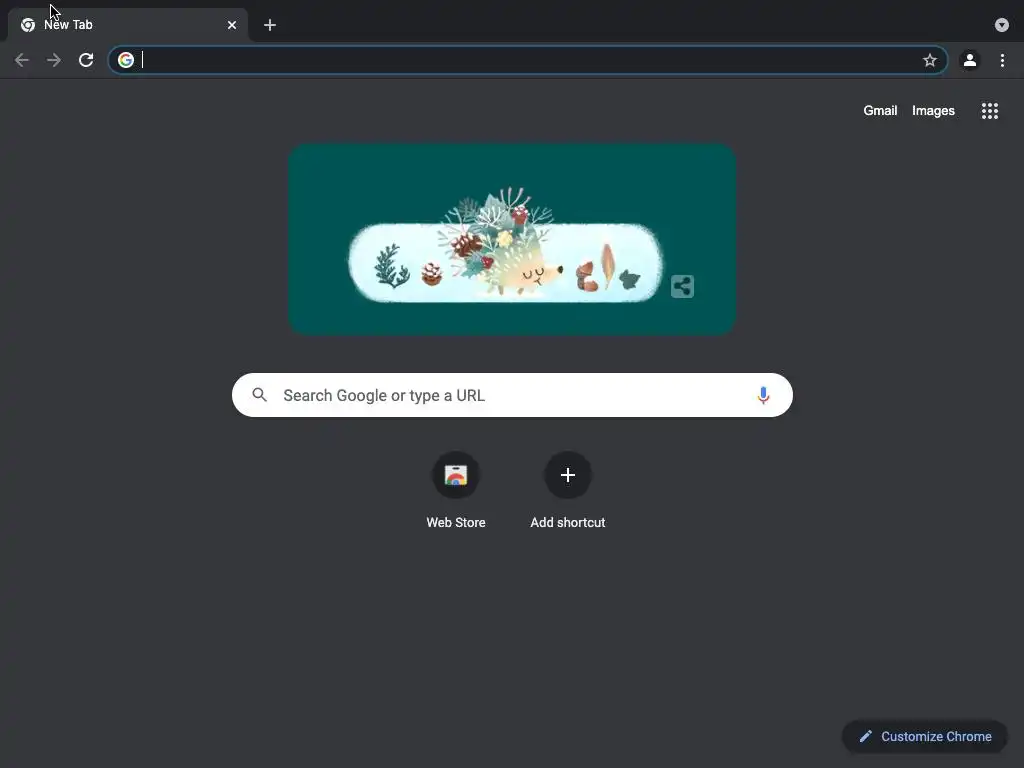Click the Customize Chrome button
The height and width of the screenshot is (768, 1024).
pos(925,736)
